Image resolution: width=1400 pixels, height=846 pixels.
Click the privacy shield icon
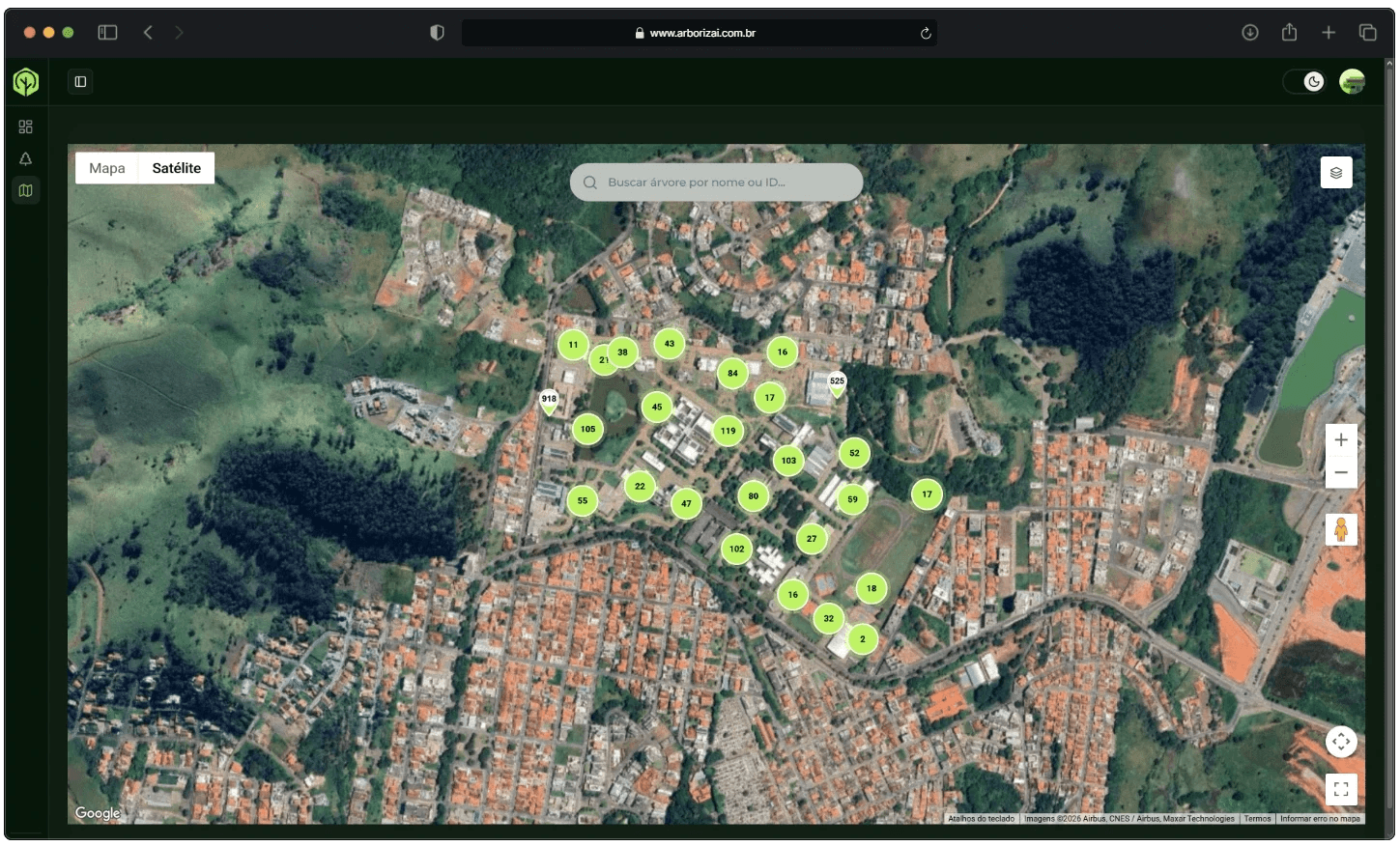coord(437,33)
